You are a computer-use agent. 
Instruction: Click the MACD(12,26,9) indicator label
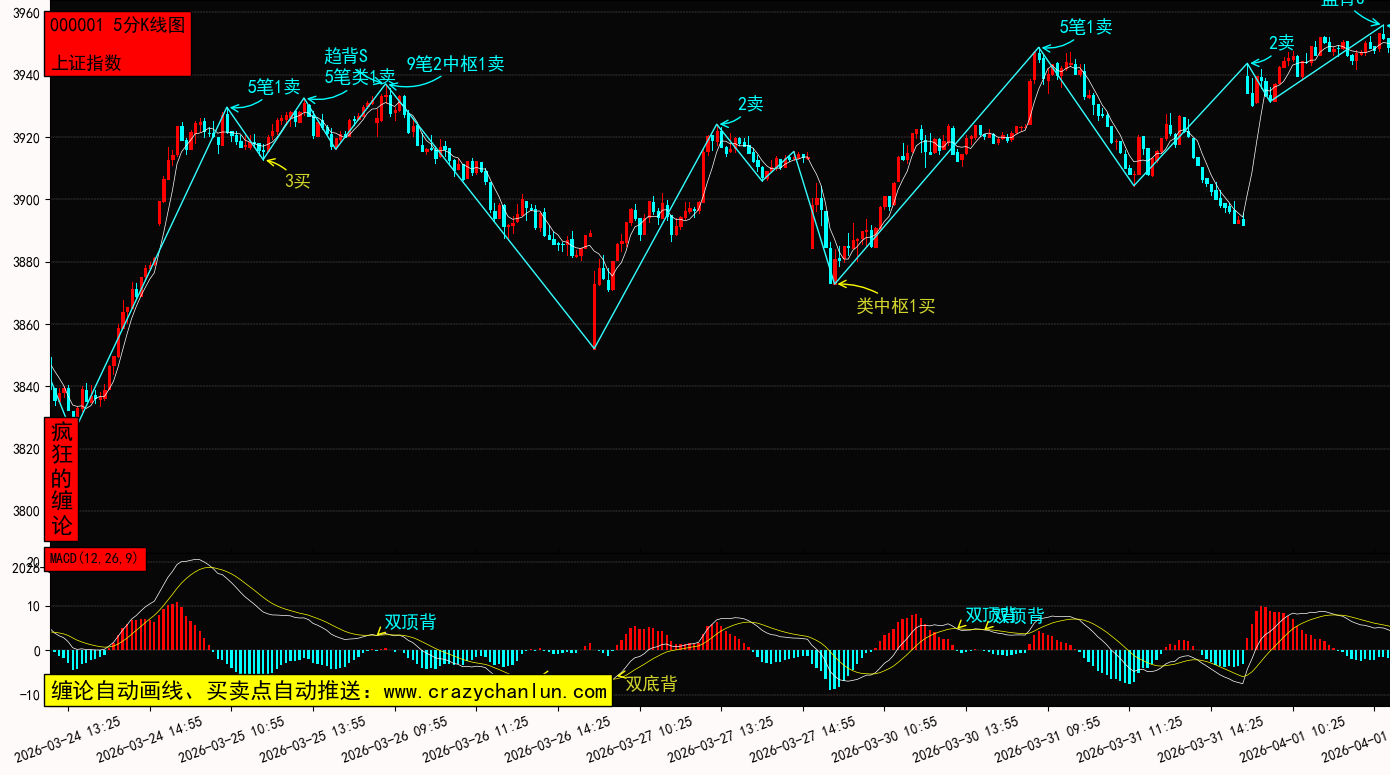(97, 558)
